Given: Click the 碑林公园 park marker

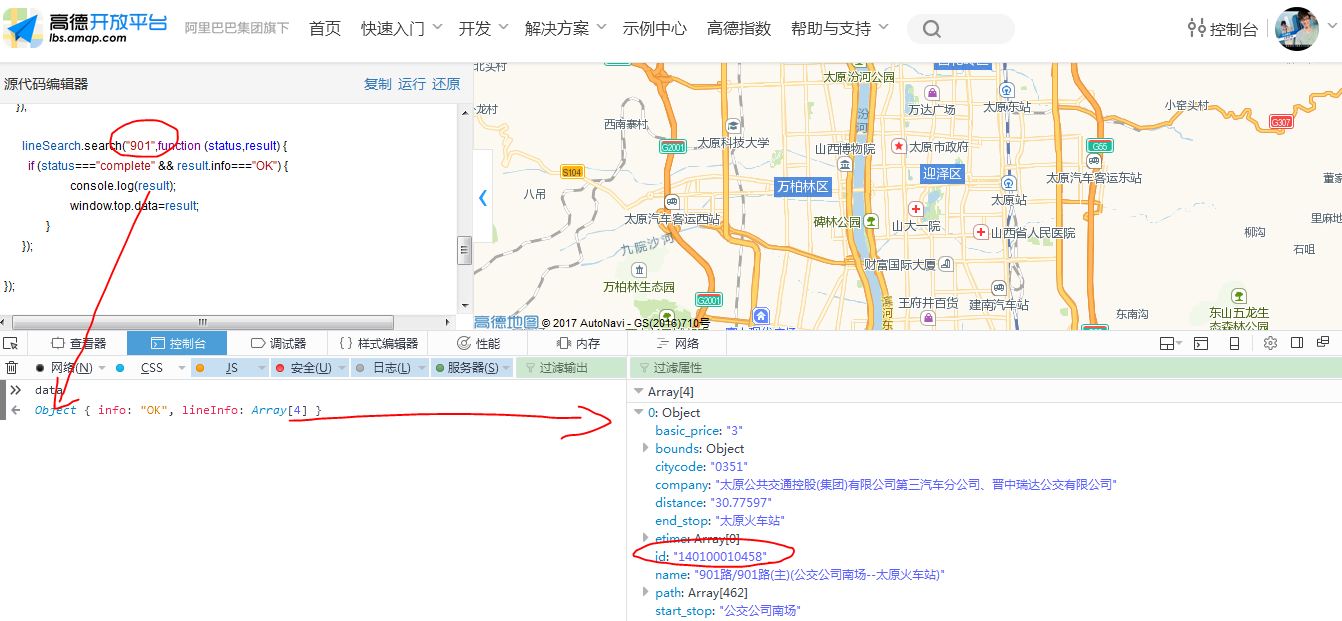Looking at the screenshot, I should [x=871, y=221].
